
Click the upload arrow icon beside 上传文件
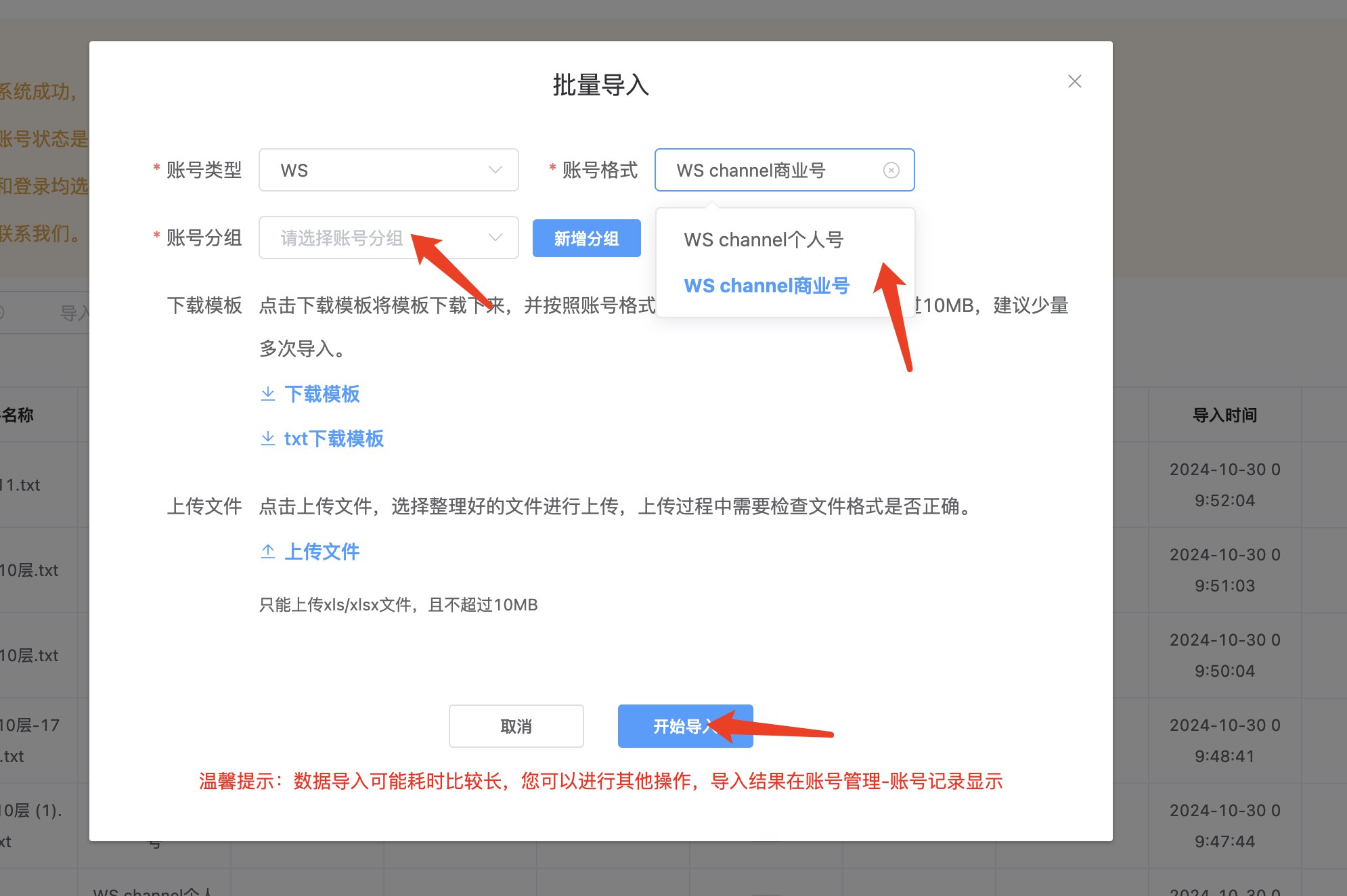point(268,552)
